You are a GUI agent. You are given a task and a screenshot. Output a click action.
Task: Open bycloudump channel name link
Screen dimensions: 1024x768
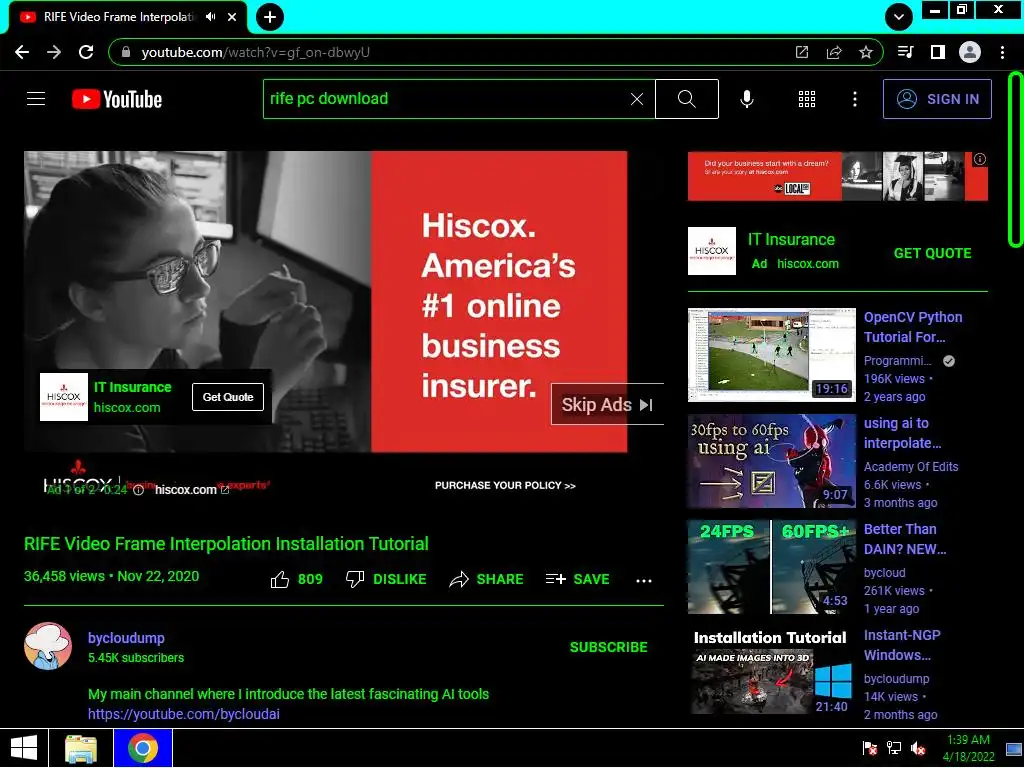pyautogui.click(x=126, y=638)
